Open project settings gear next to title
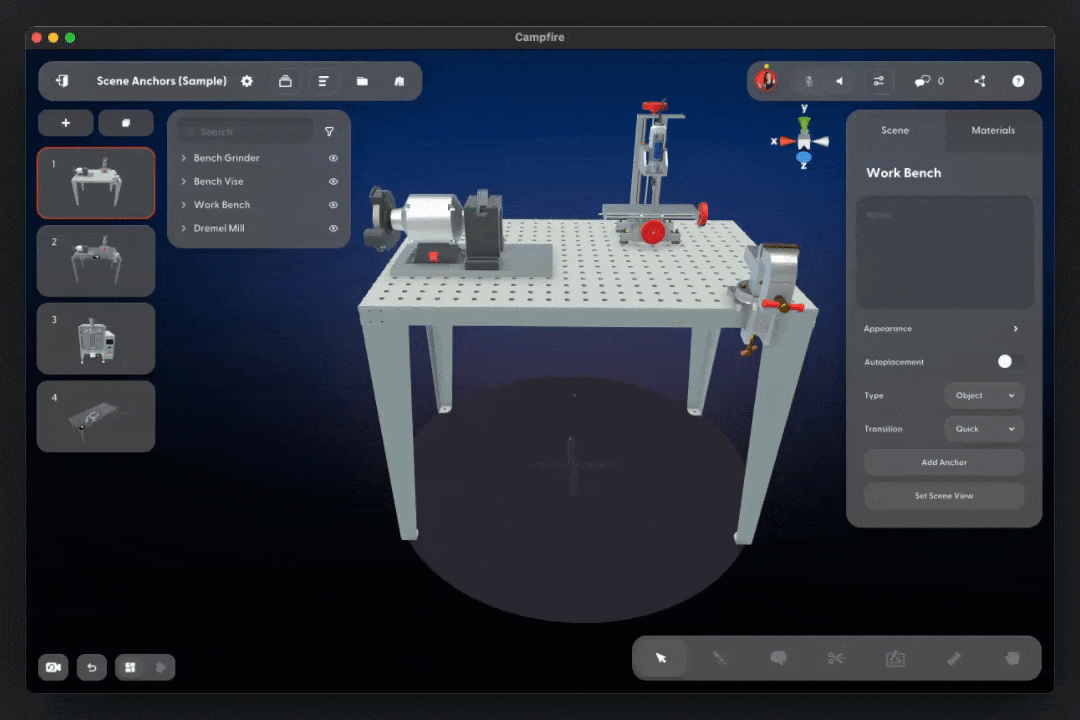 coord(247,81)
